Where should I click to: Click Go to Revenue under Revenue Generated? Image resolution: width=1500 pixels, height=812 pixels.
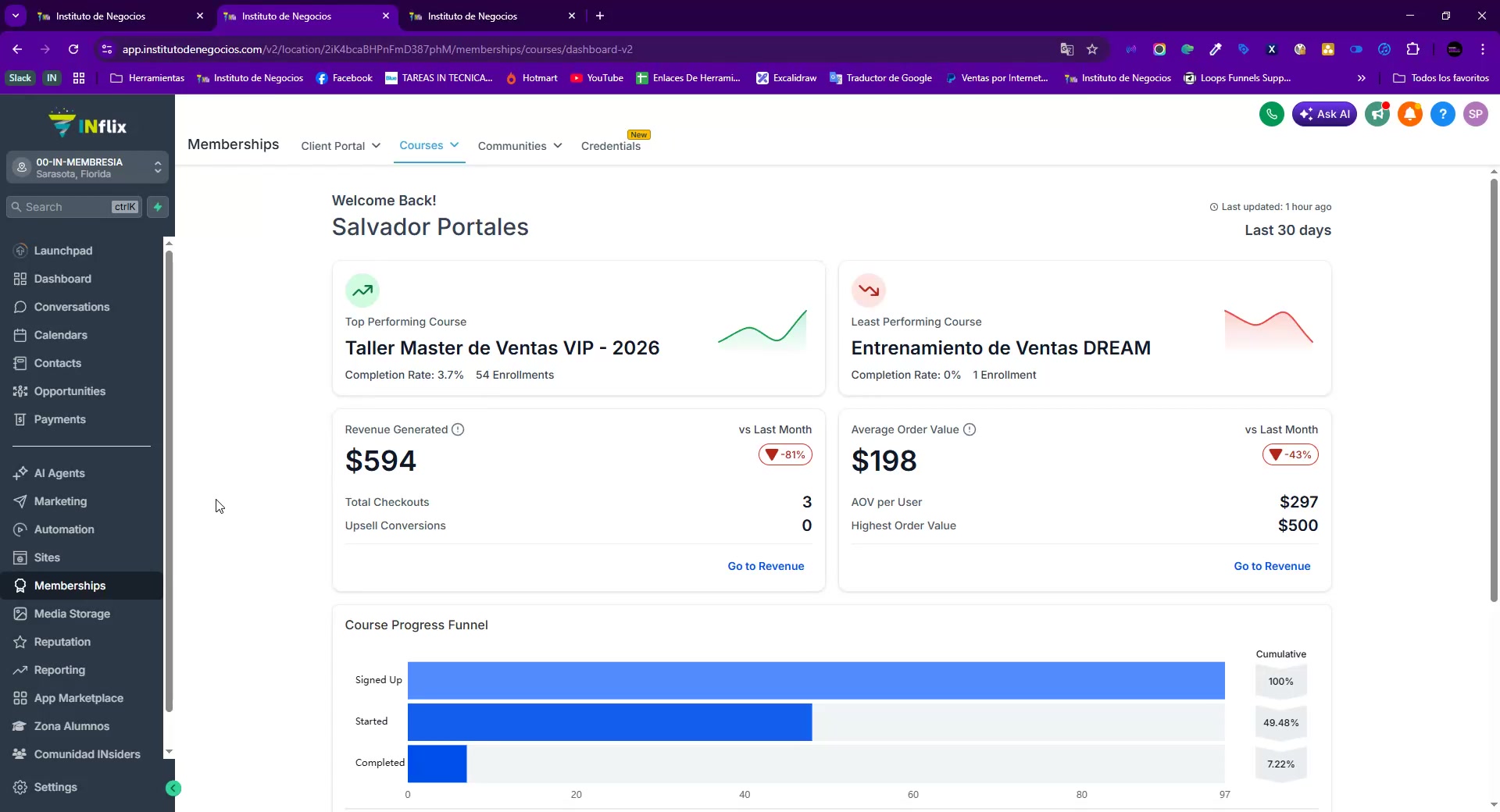766,566
